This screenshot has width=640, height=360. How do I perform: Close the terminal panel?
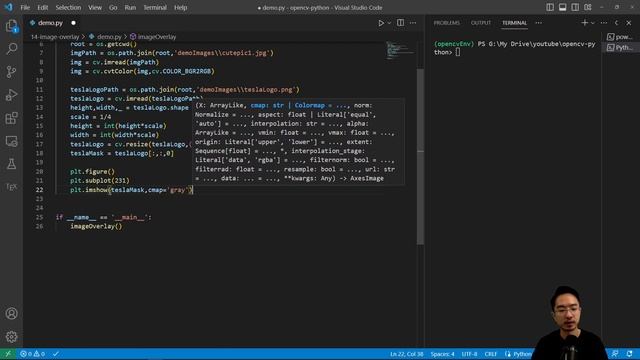629,23
